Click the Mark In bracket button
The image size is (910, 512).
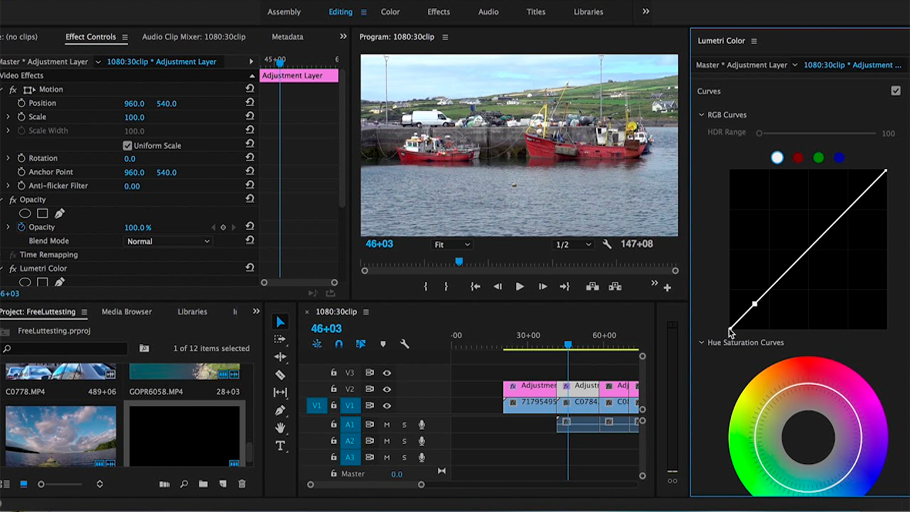coord(426,287)
